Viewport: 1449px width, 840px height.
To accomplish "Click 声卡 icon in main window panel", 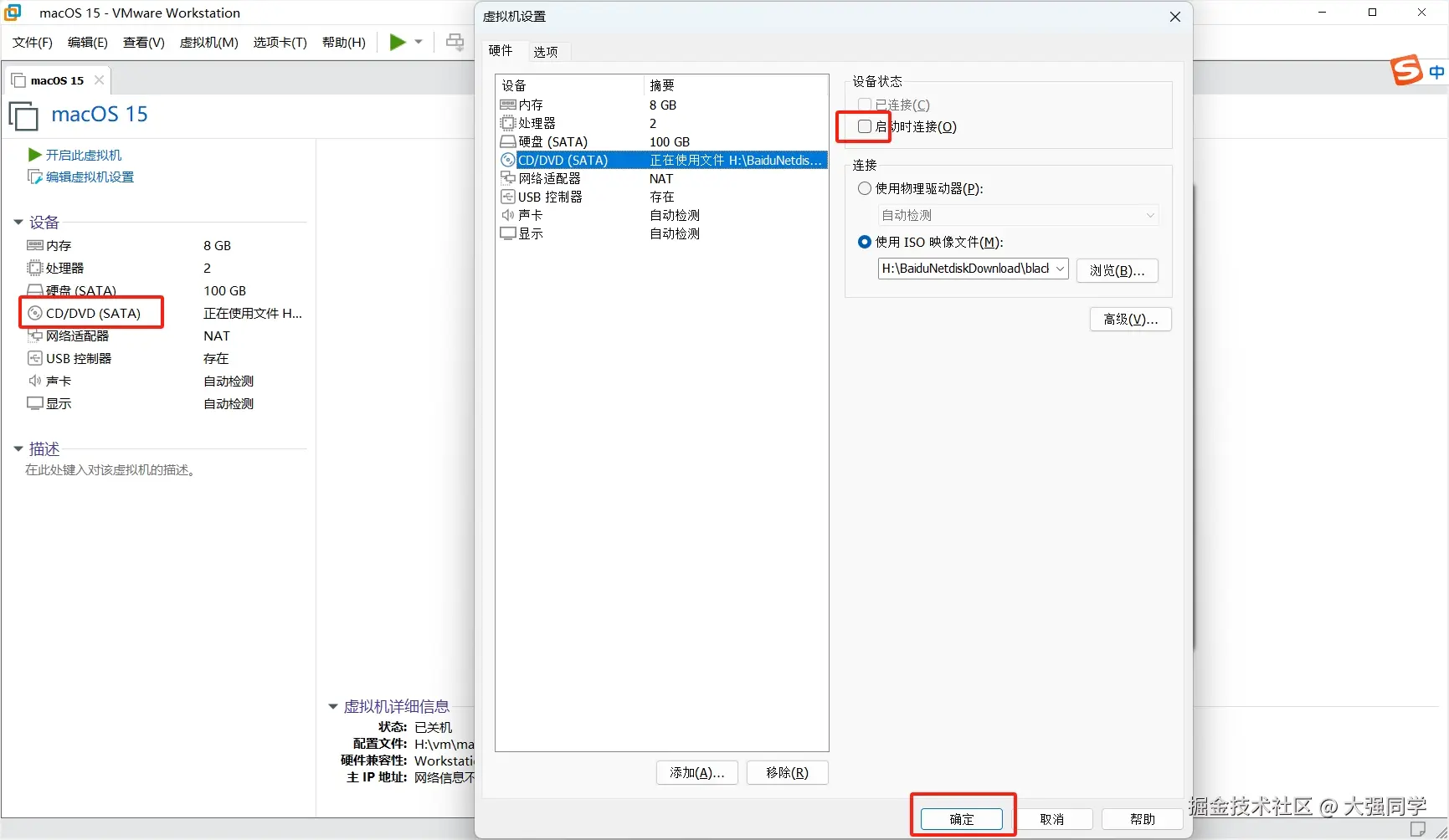I will tap(35, 381).
